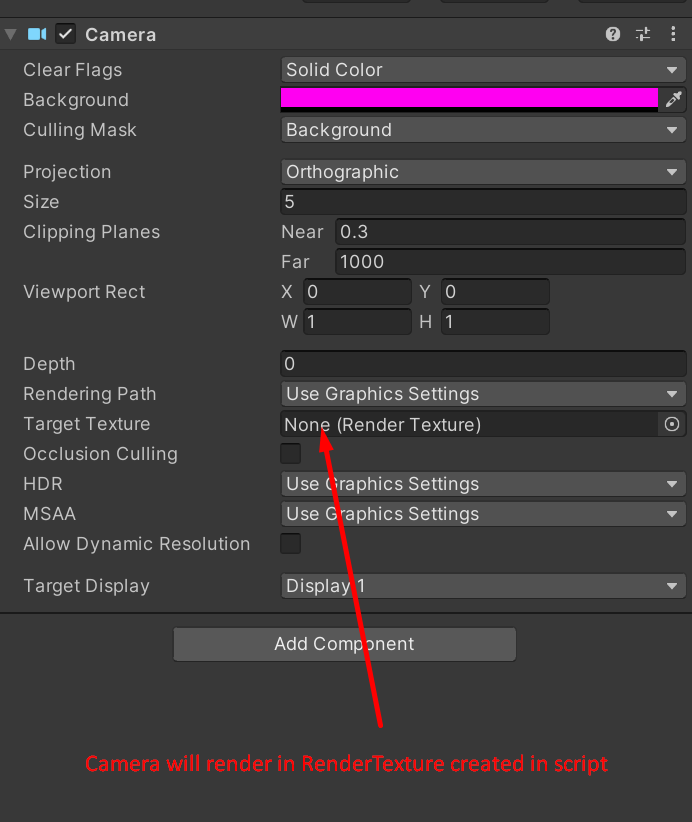Open Target Texture object picker
The height and width of the screenshot is (822, 692).
[x=672, y=424]
